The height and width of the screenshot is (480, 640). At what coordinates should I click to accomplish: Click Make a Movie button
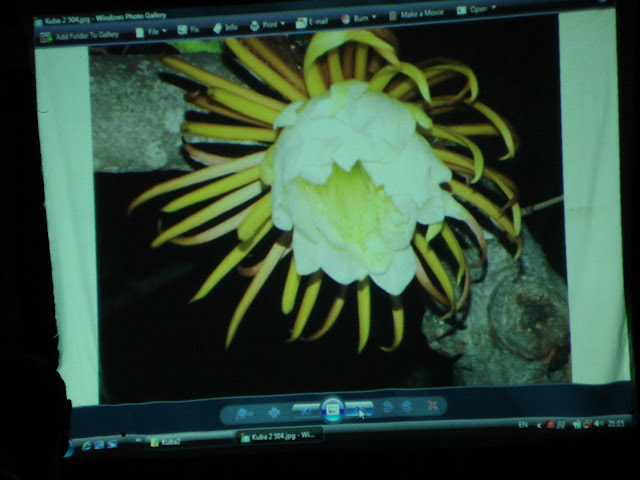coord(416,14)
